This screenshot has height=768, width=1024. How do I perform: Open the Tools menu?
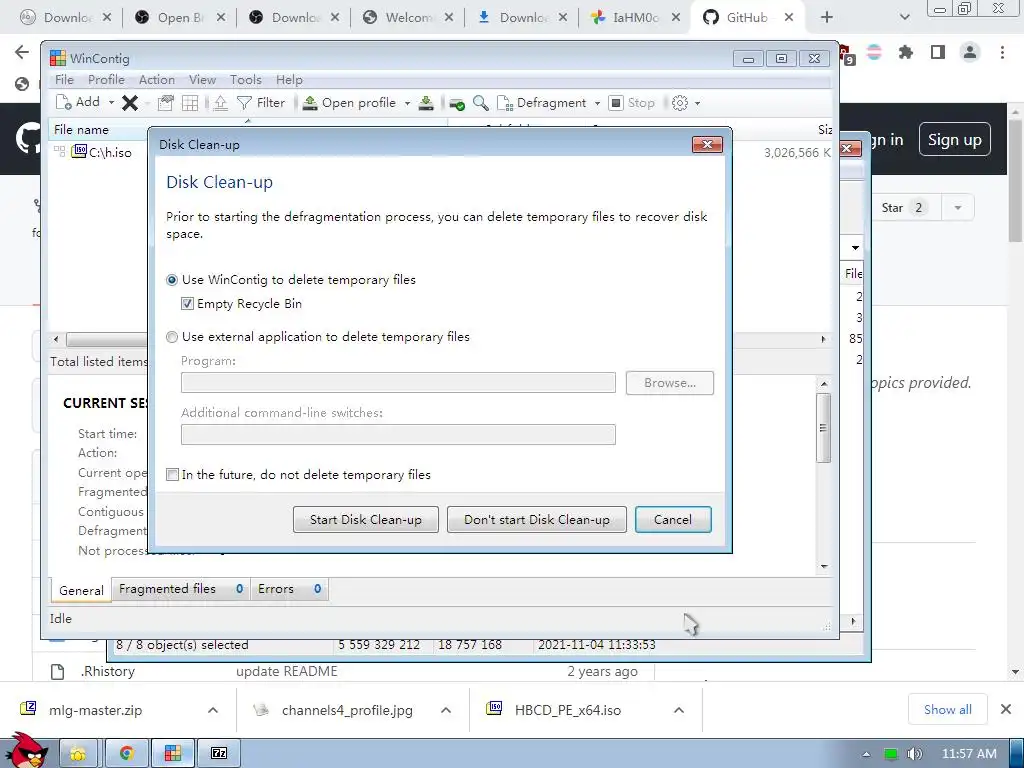(246, 80)
